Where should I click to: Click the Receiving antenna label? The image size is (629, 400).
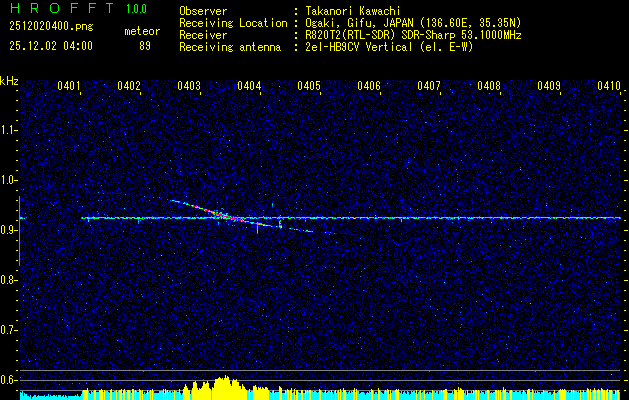(230, 47)
